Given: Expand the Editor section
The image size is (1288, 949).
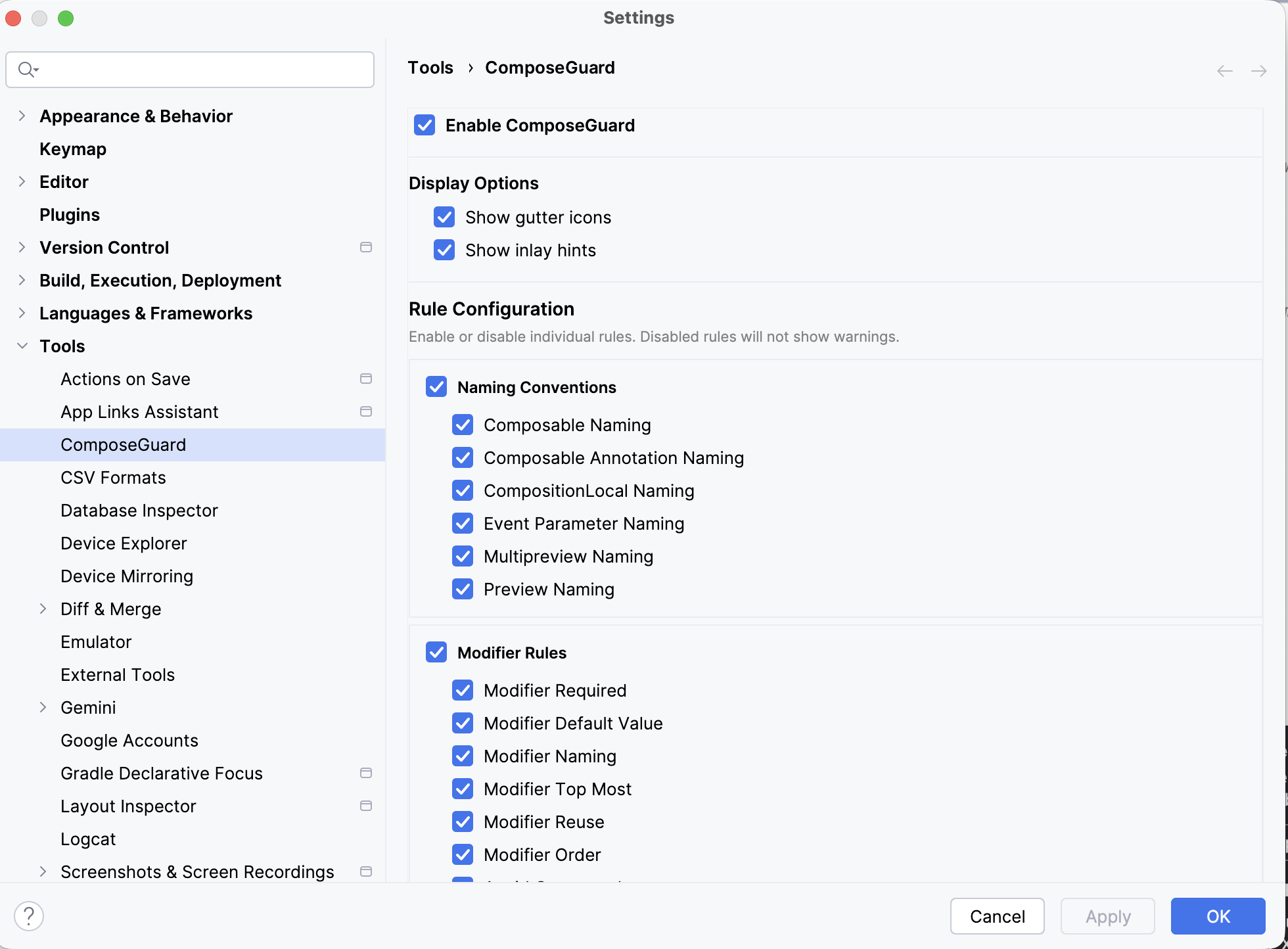Looking at the screenshot, I should coord(22,181).
